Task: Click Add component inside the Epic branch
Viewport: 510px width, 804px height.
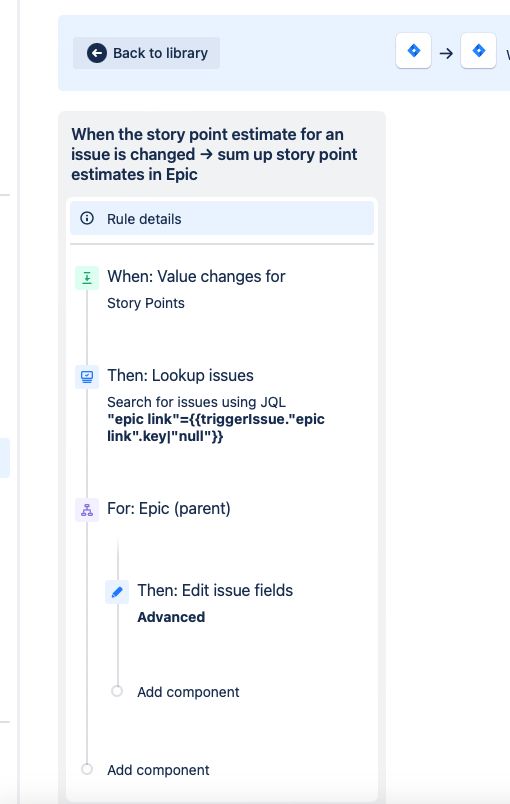Action: [x=188, y=692]
